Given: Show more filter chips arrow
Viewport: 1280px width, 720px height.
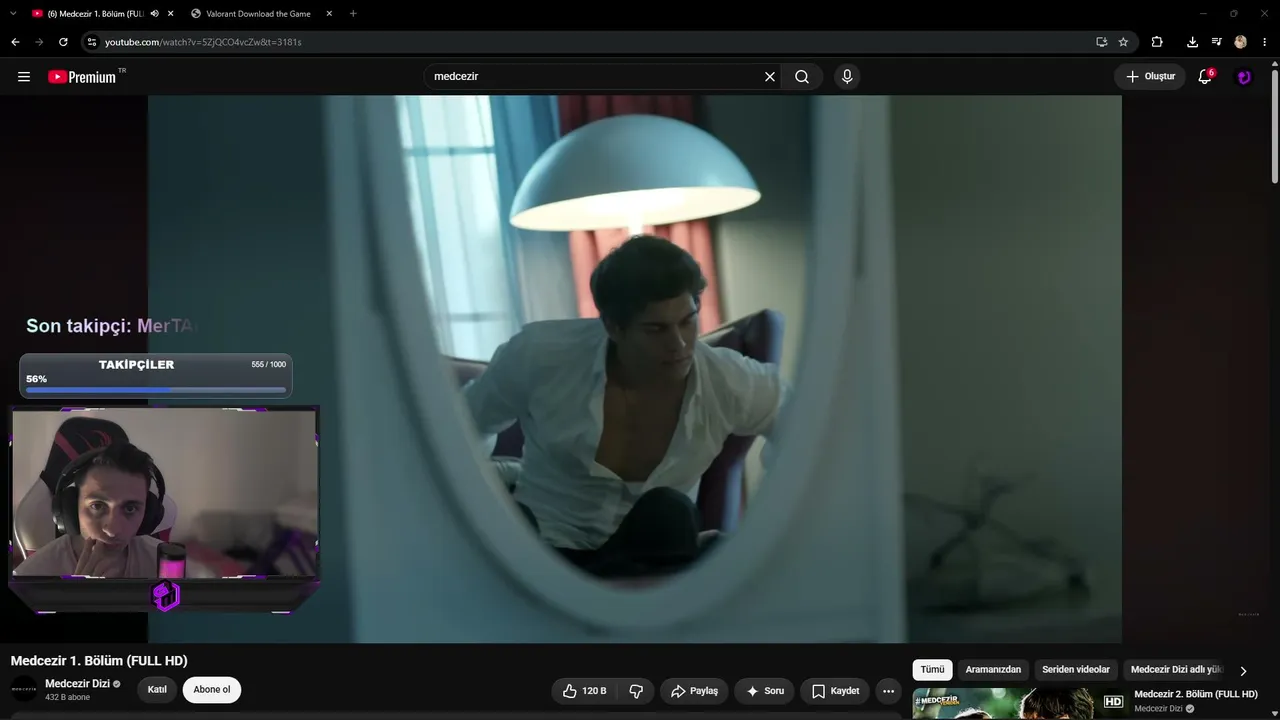Looking at the screenshot, I should [x=1243, y=671].
